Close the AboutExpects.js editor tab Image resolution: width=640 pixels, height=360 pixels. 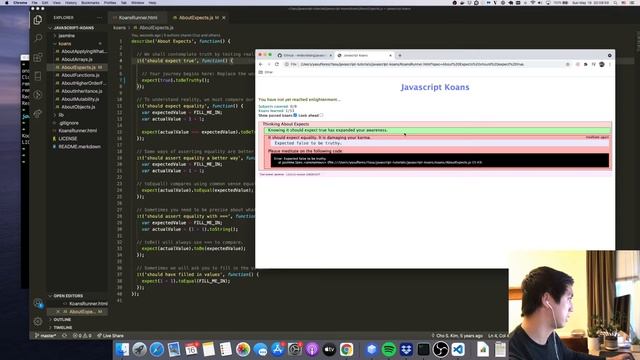[x=224, y=18]
